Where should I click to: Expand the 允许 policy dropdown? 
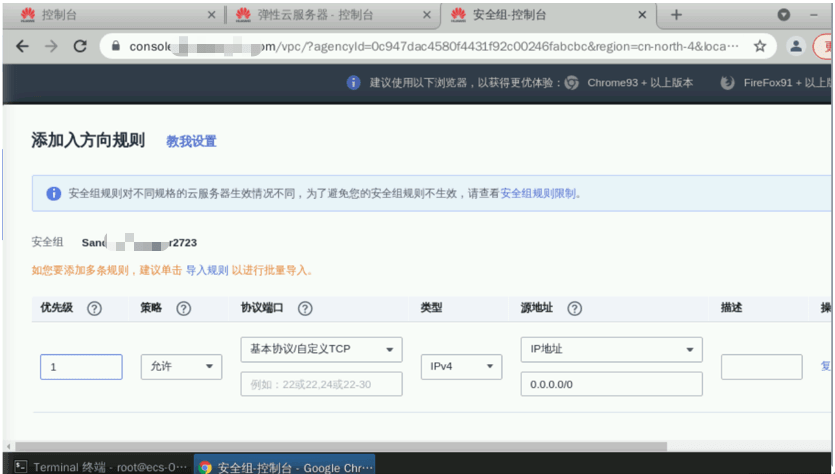[181, 367]
